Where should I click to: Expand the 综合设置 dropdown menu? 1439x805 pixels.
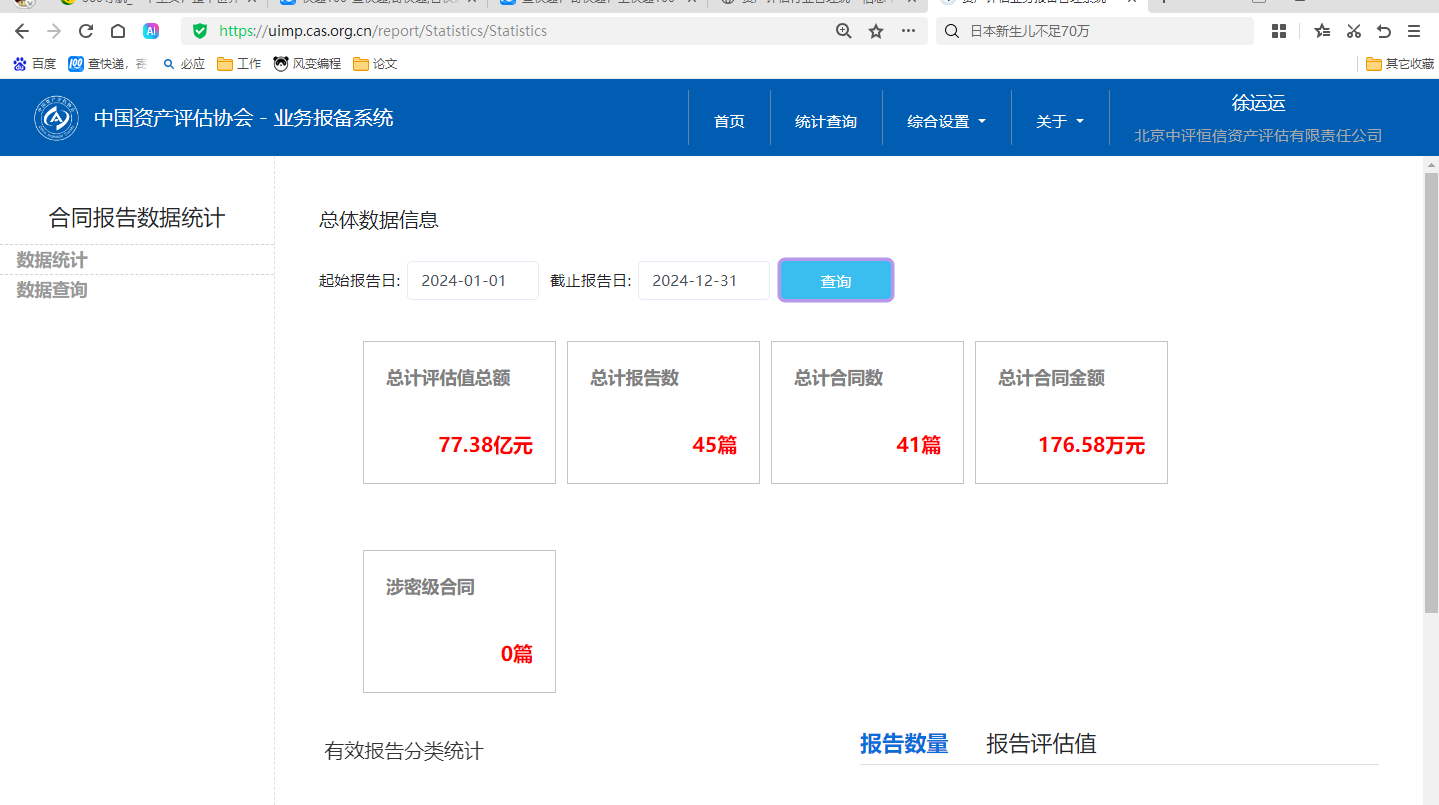(x=946, y=122)
